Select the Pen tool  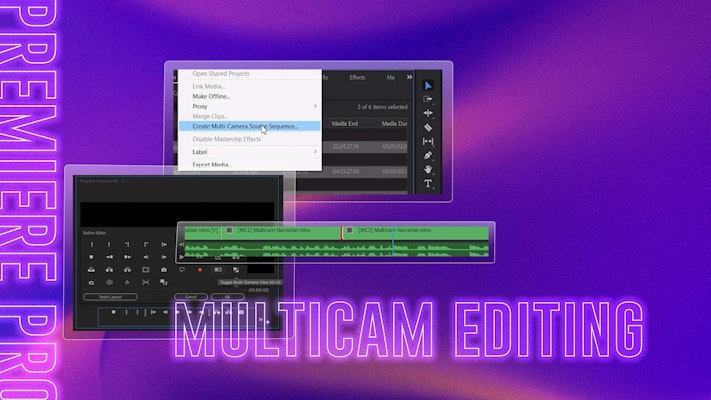pos(428,156)
